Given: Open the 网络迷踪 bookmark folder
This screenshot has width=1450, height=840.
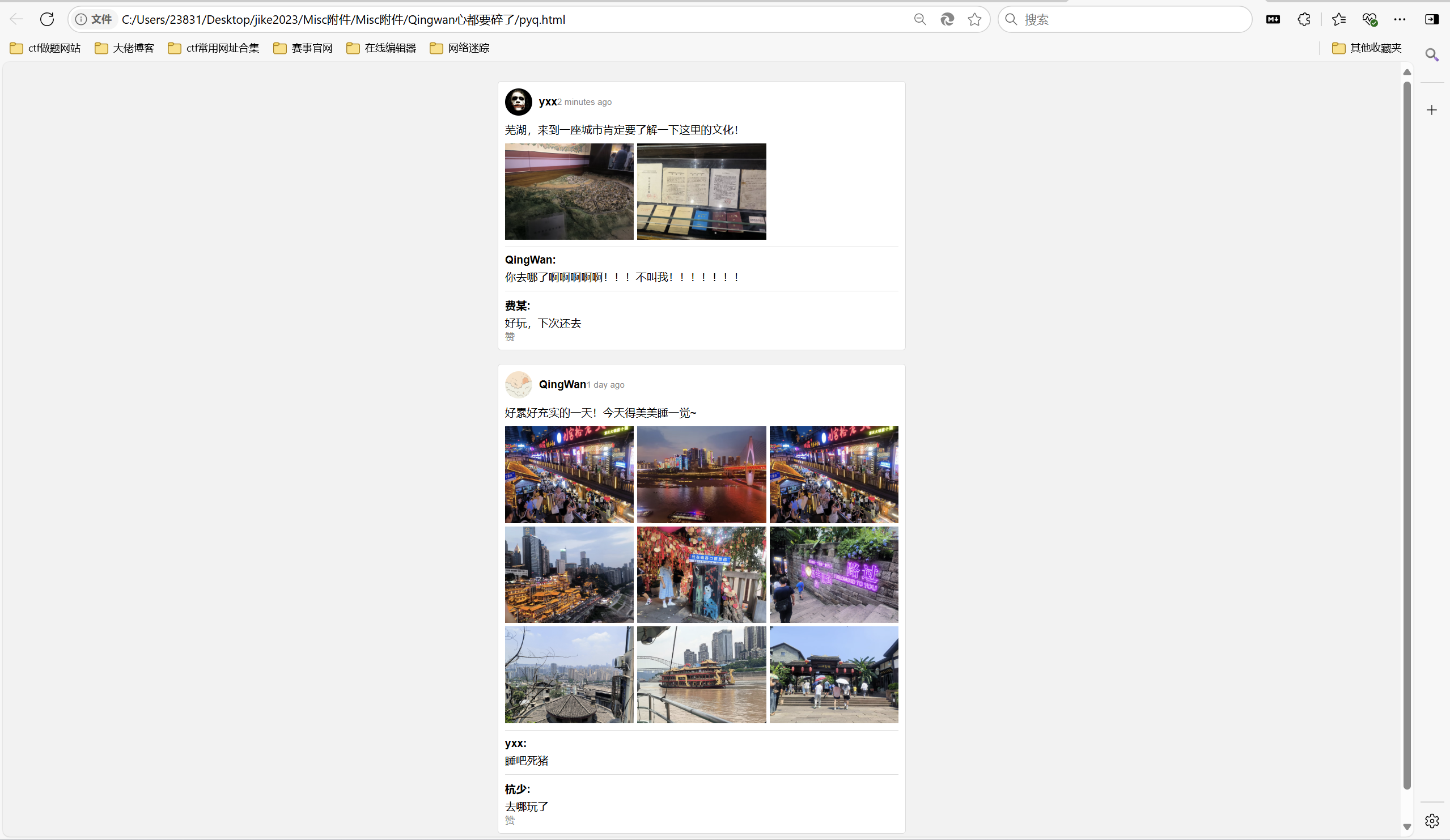Looking at the screenshot, I should pyautogui.click(x=460, y=48).
